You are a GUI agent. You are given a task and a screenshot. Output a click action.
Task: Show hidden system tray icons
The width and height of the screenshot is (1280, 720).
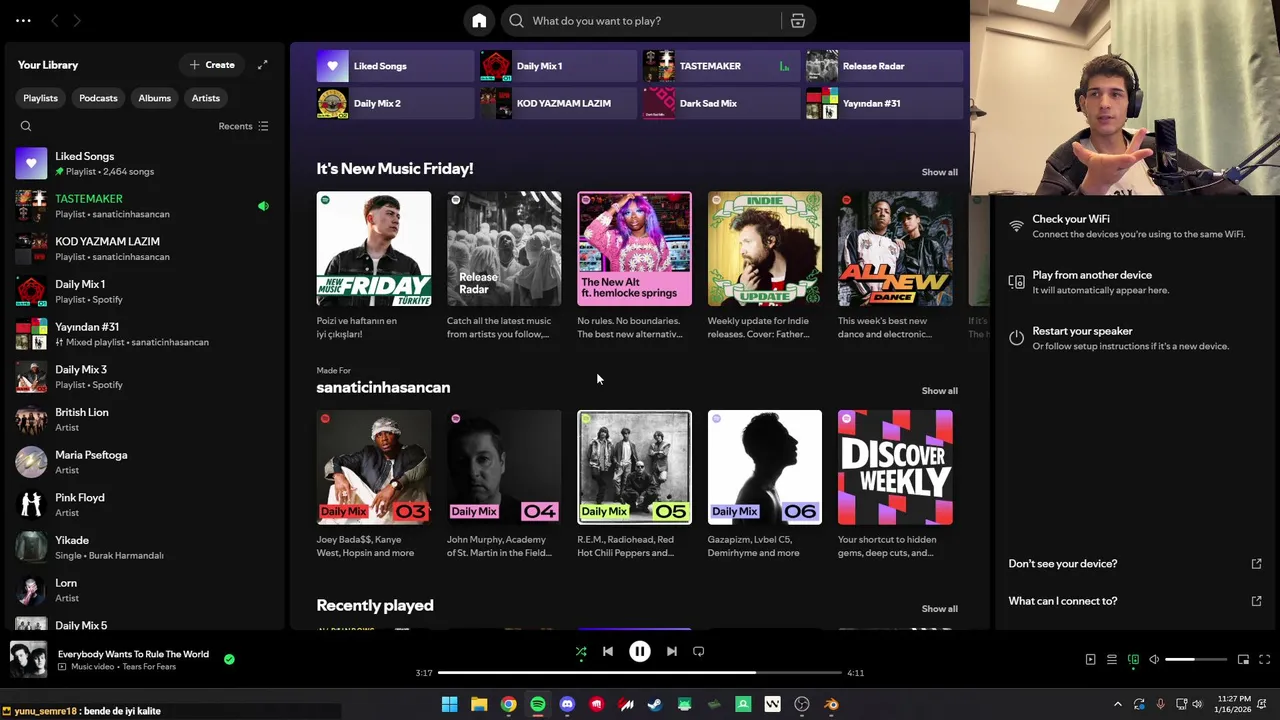pos(1118,705)
